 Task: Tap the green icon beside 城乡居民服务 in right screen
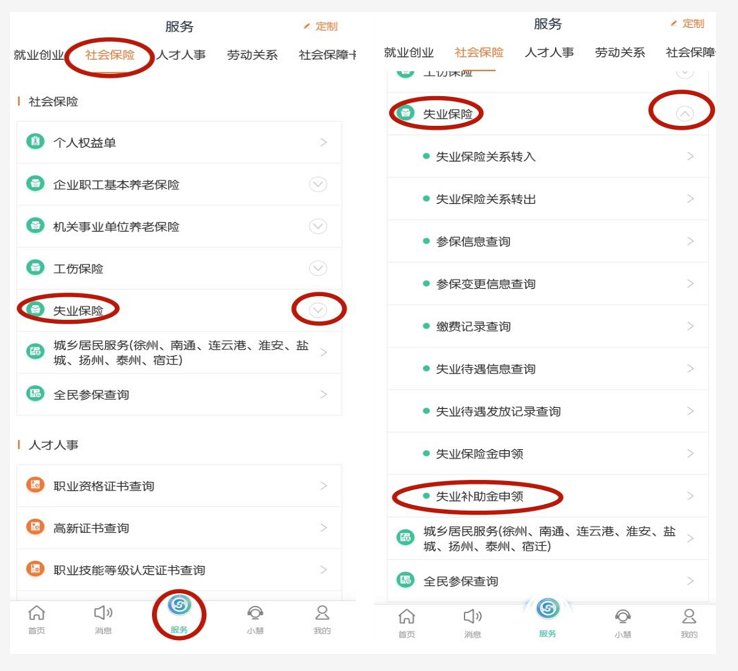(405, 537)
